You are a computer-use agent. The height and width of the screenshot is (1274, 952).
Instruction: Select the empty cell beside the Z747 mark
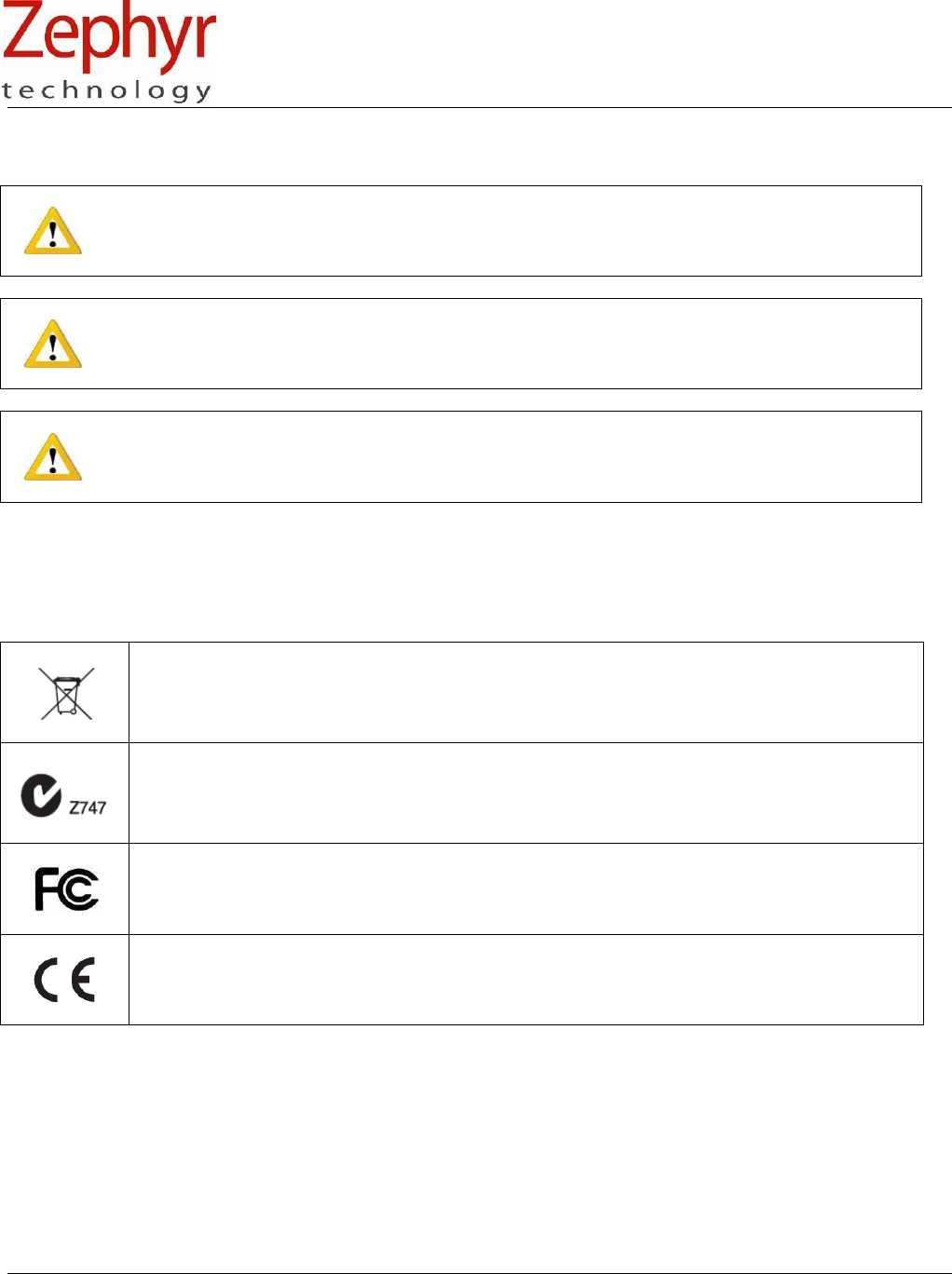pyautogui.click(x=525, y=793)
